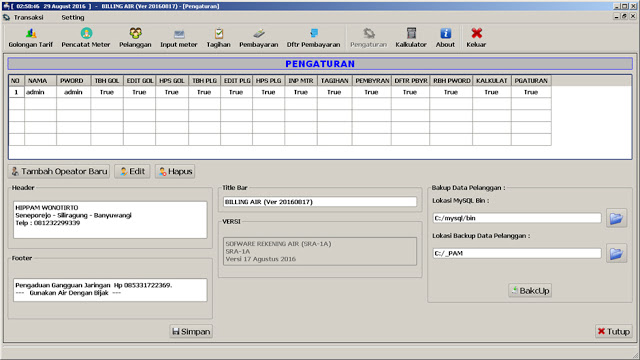640x360 pixels.
Task: Click the True value under EDIT PLG
Action: (x=236, y=92)
